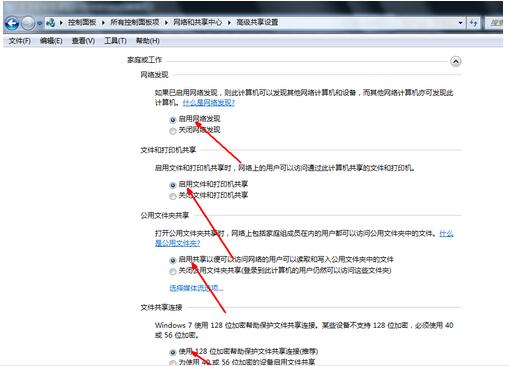Open the 什么是公用文件夹? help link
Screen dimensions: 509x366
(177, 243)
